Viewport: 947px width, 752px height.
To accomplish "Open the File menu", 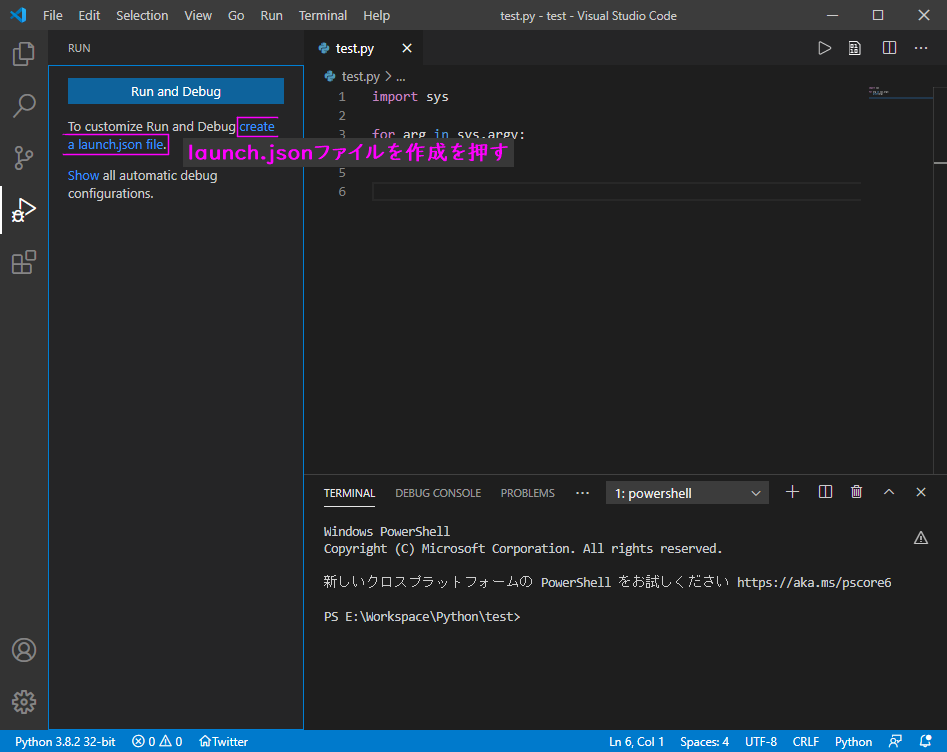I will (53, 16).
